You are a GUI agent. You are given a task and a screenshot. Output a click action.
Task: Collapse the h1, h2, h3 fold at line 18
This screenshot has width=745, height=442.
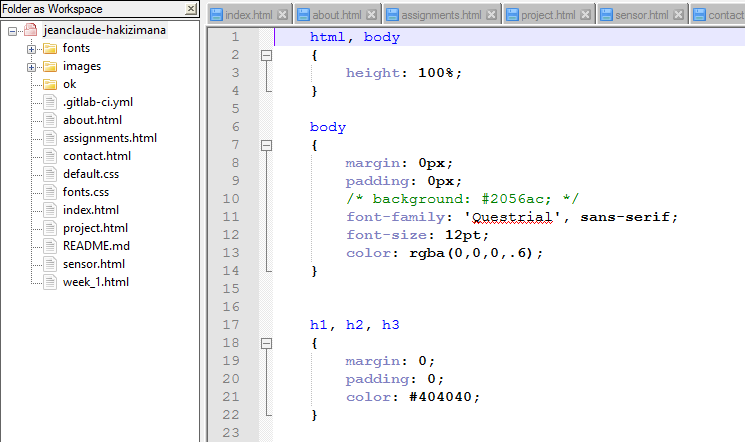click(267, 343)
